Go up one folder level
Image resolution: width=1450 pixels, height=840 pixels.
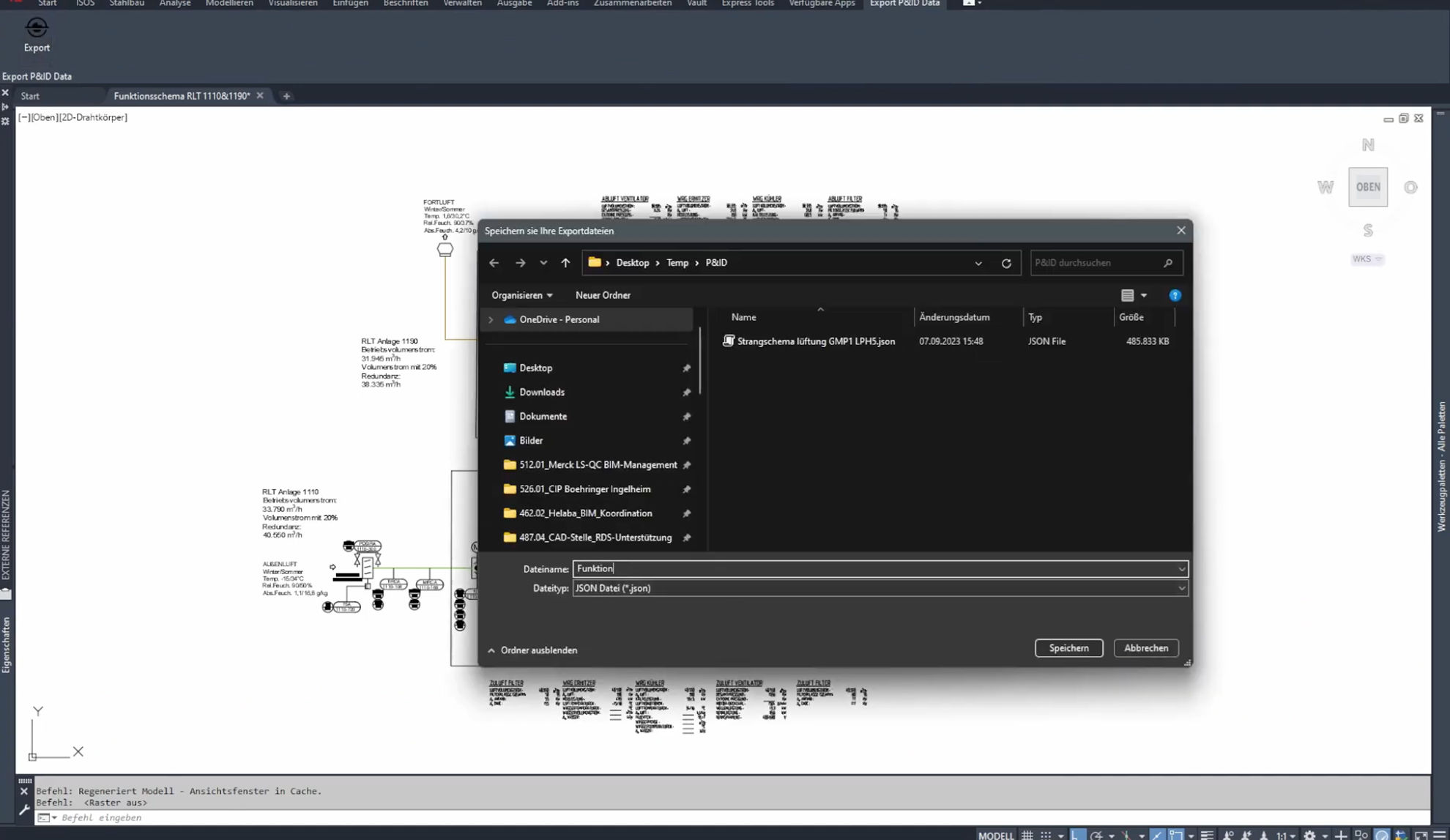click(565, 263)
